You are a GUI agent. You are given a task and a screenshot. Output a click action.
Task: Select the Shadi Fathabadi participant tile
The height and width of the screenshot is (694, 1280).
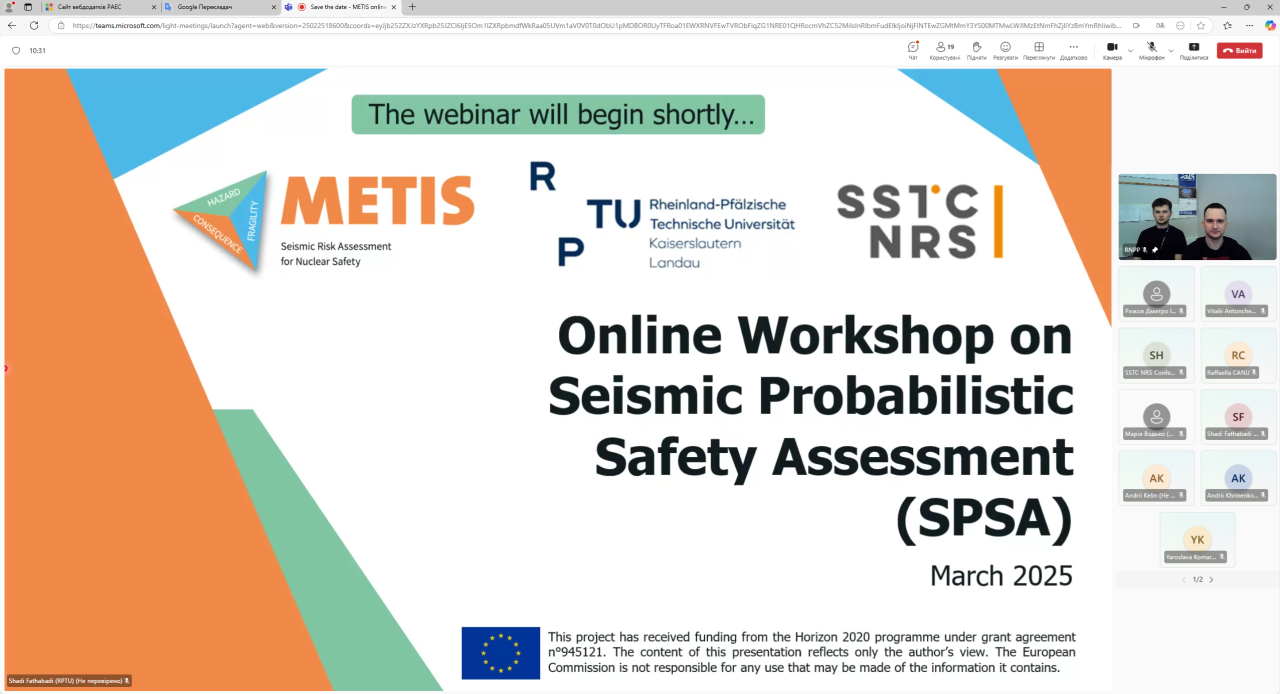tap(1238, 416)
